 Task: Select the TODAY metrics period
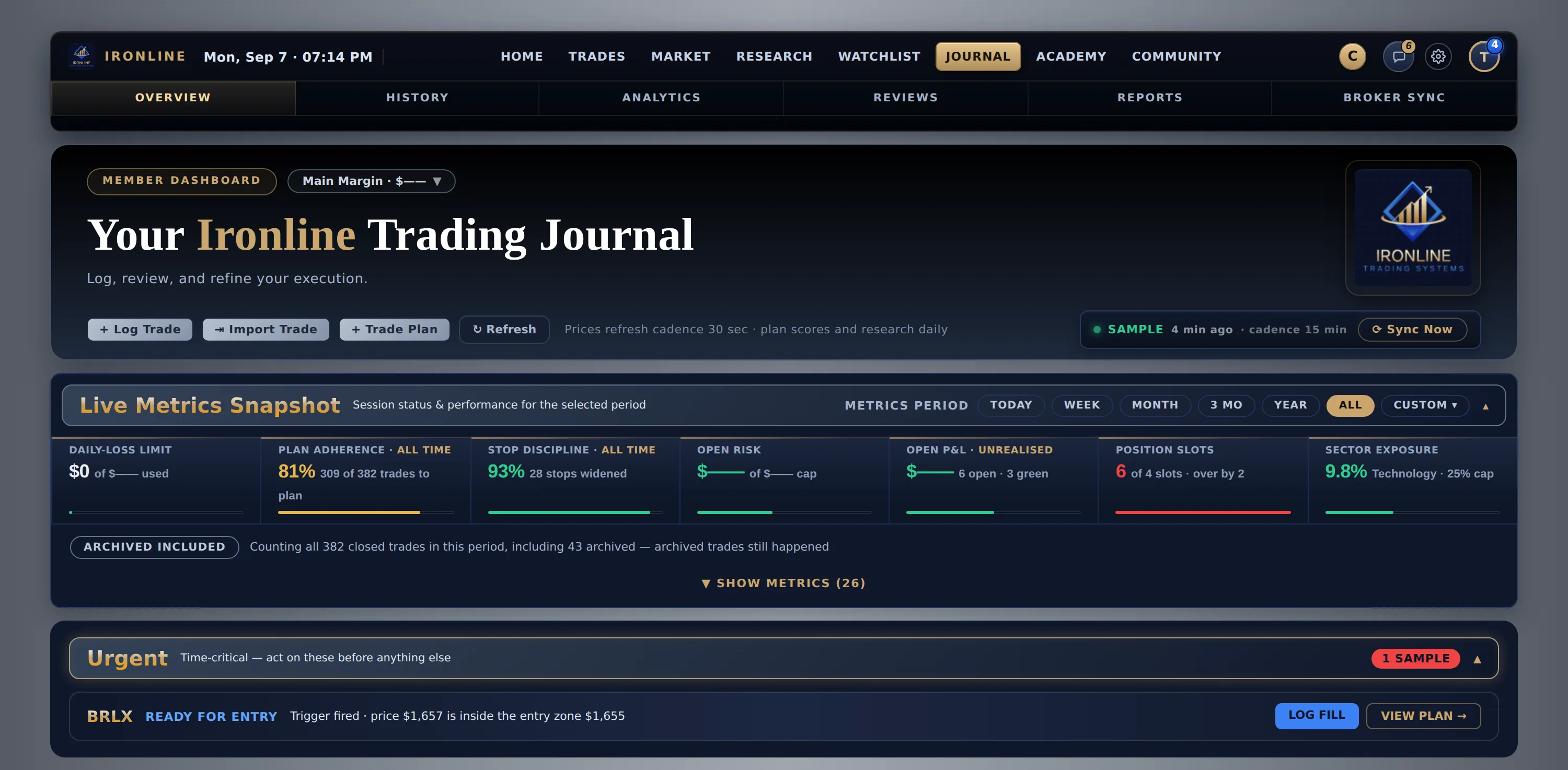pos(1011,406)
